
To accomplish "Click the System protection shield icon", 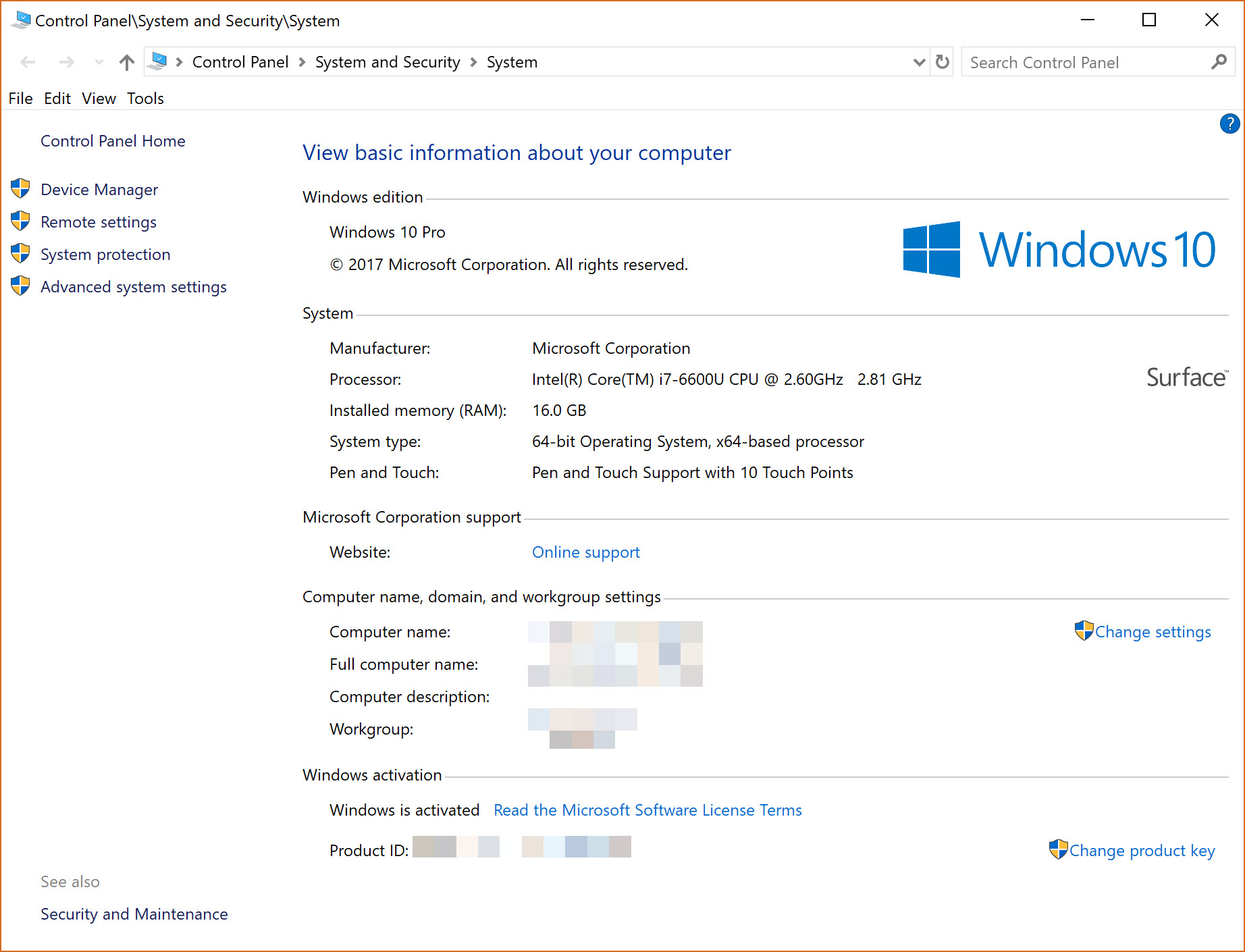I will pyautogui.click(x=21, y=253).
